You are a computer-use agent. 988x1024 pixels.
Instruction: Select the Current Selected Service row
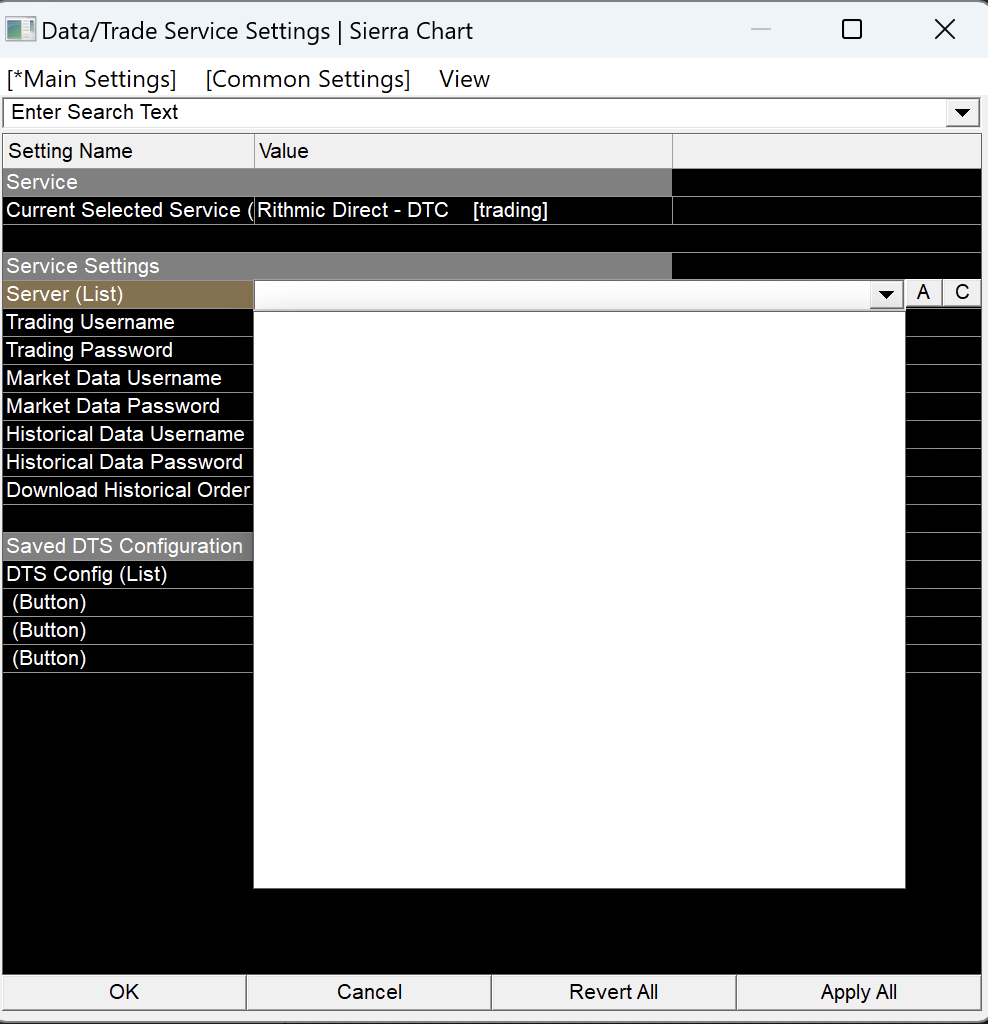(129, 210)
